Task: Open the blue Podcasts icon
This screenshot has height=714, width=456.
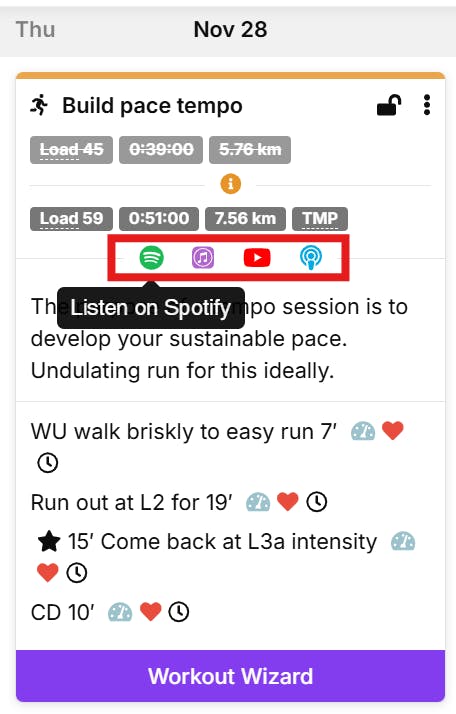Action: pos(311,258)
